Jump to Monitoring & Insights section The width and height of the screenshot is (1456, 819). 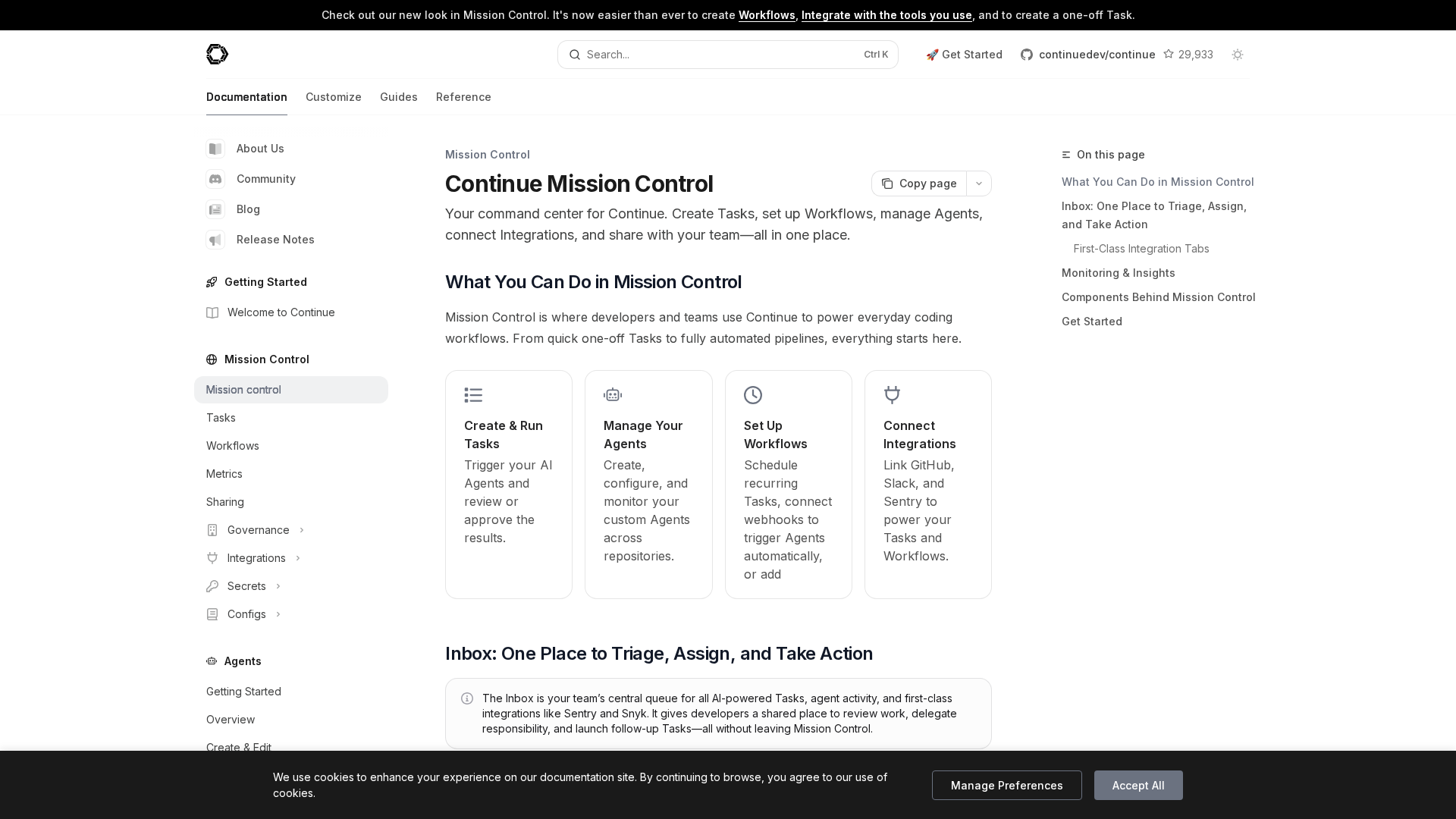(x=1118, y=273)
